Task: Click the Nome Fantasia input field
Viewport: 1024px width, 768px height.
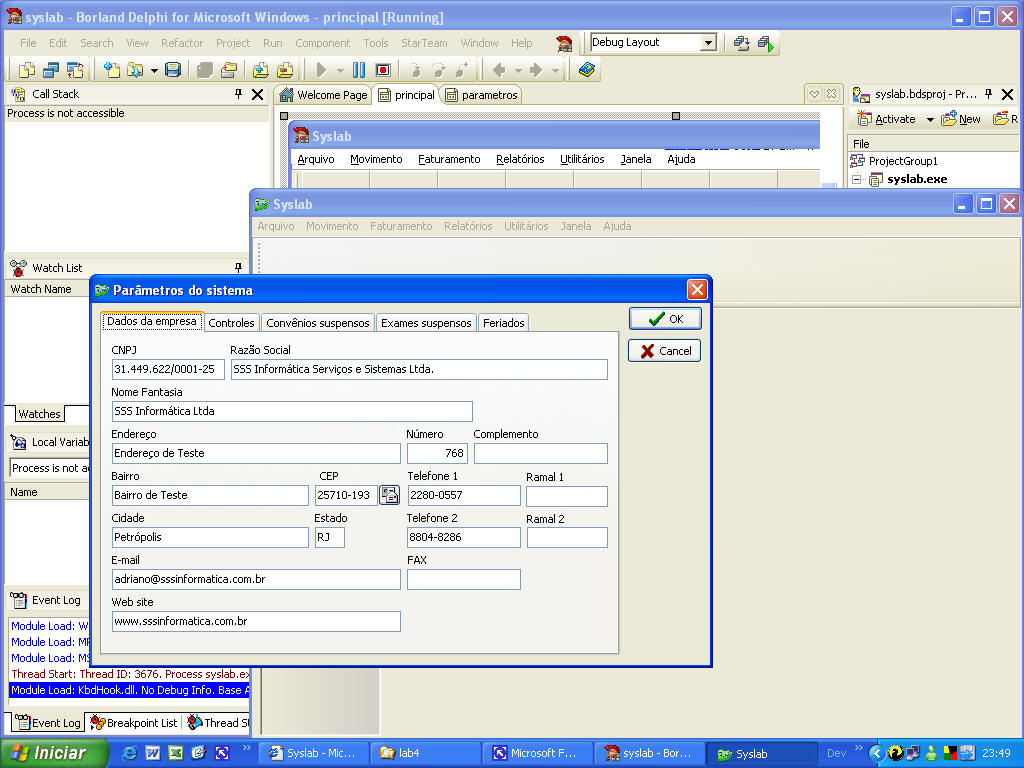Action: pyautogui.click(x=292, y=411)
